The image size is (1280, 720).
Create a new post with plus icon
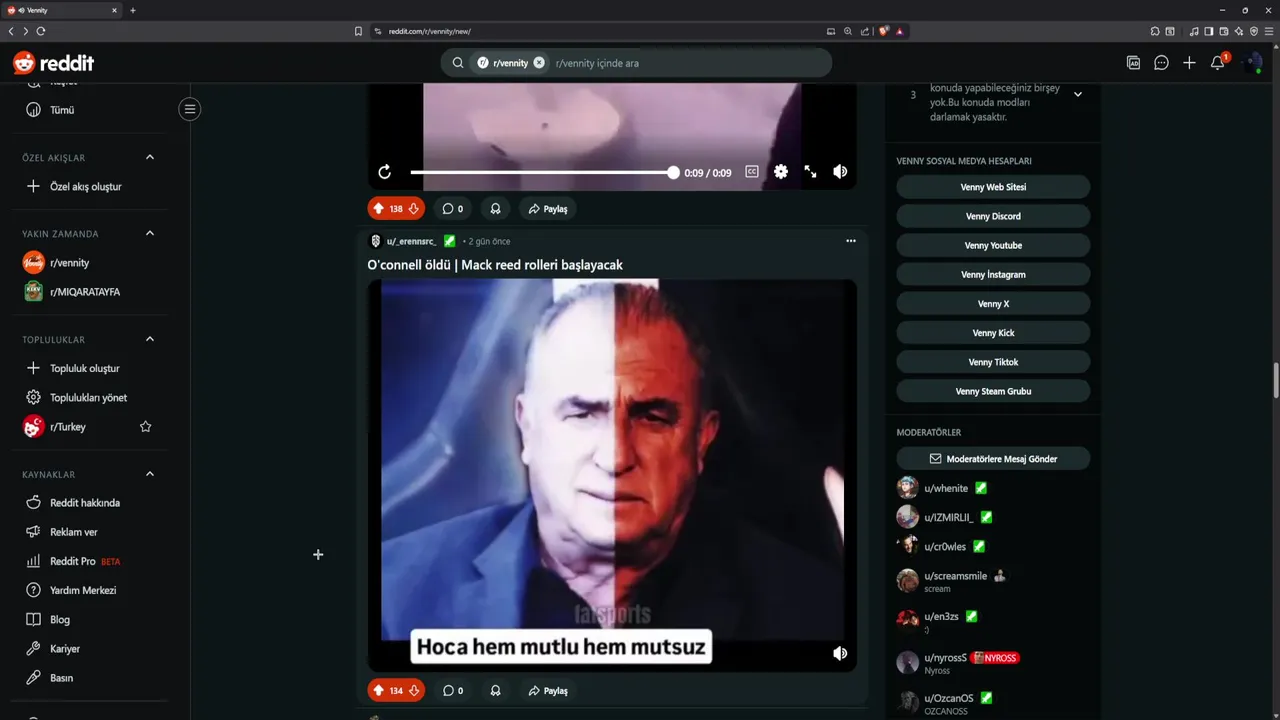click(x=1189, y=63)
